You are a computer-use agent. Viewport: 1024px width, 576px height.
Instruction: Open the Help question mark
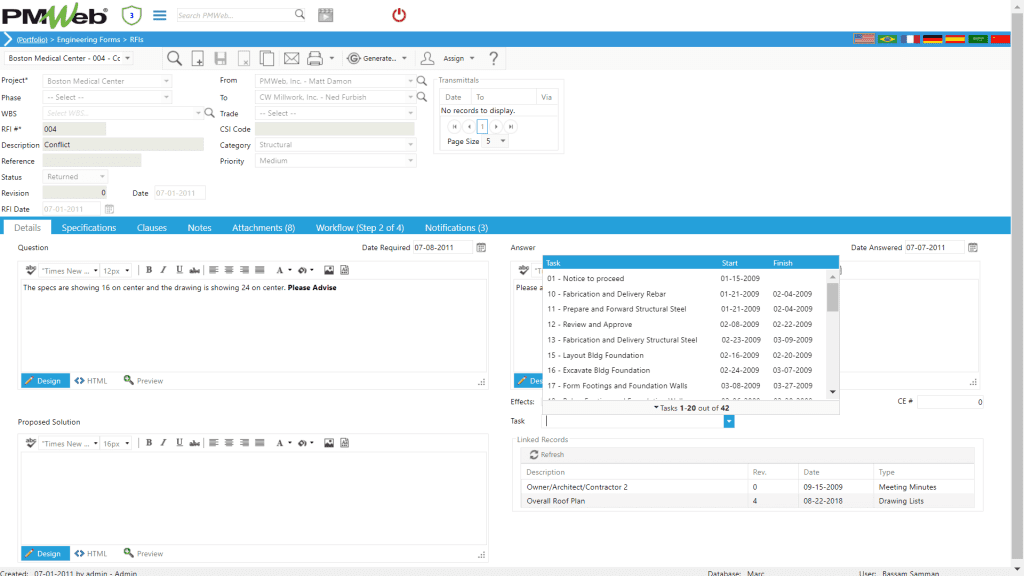click(x=494, y=58)
